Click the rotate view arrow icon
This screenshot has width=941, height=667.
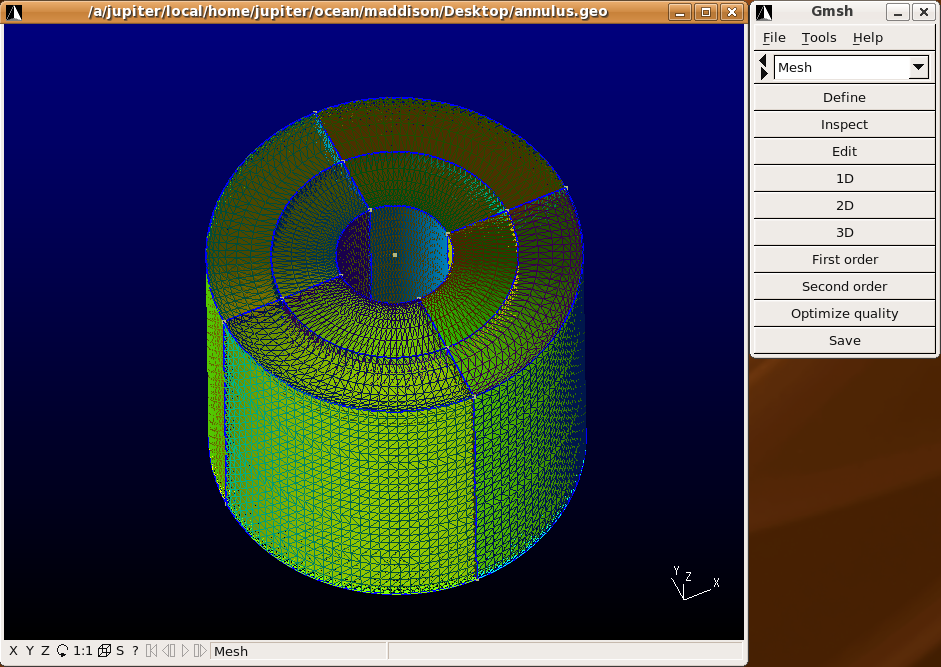click(x=62, y=651)
